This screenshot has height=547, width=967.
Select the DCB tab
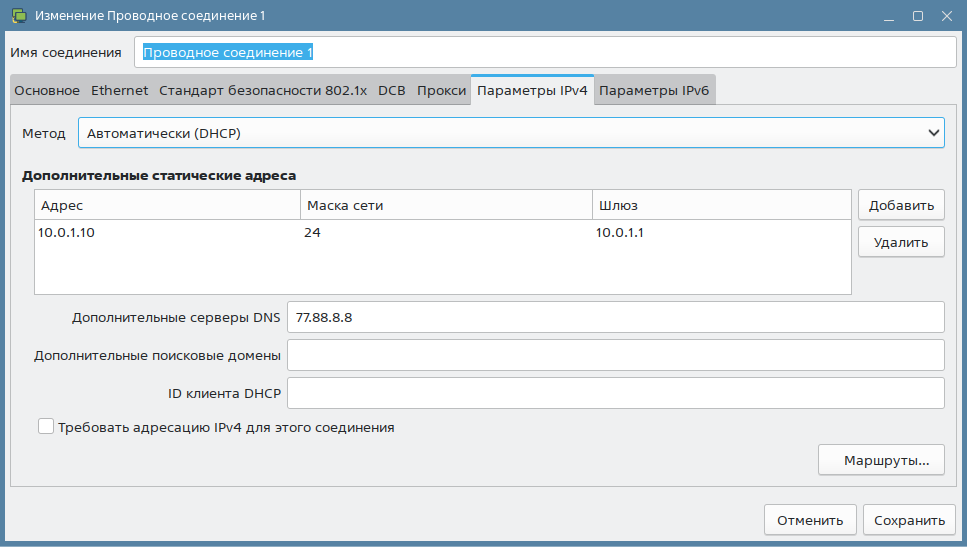coord(391,91)
